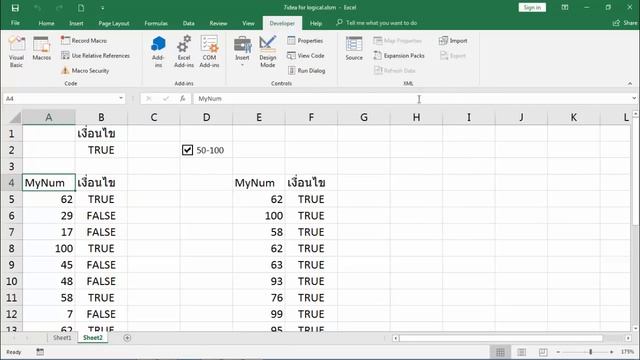The height and width of the screenshot is (360, 640).
Task: Click the Insert Function fx button
Action: [182, 98]
